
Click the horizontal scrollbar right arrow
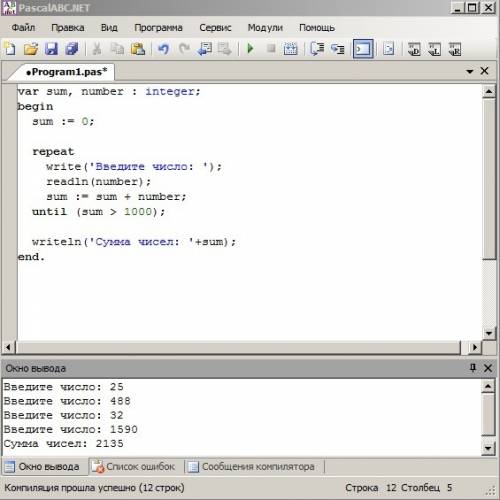[475, 347]
